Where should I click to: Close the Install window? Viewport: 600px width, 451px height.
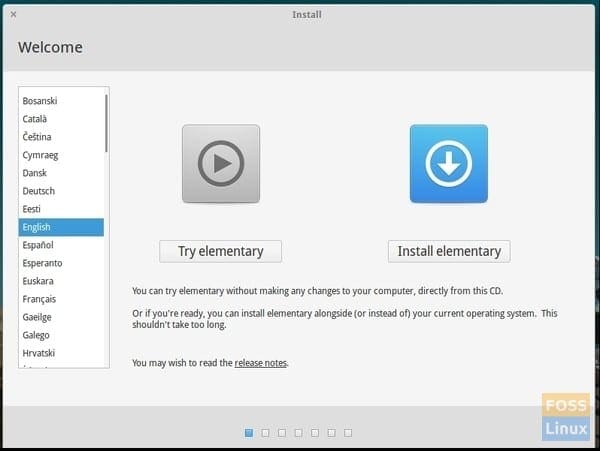[13, 15]
